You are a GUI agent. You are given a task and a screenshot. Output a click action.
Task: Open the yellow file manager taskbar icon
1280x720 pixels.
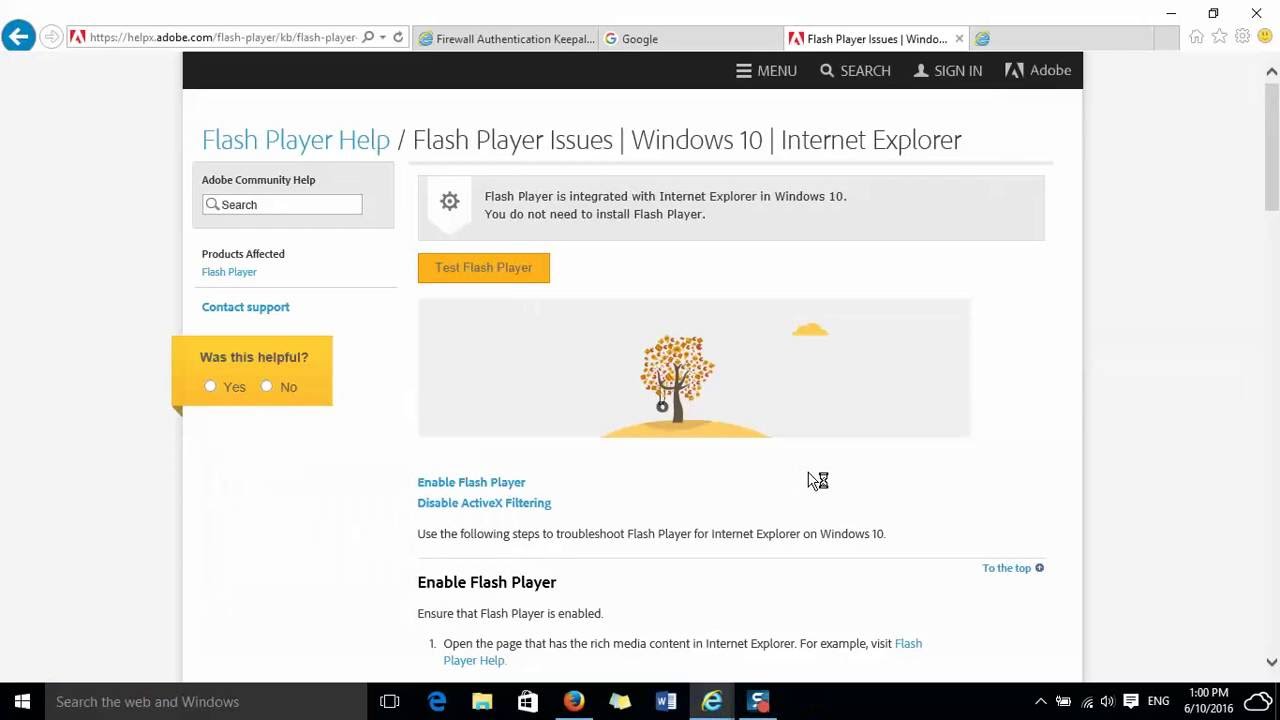620,702
